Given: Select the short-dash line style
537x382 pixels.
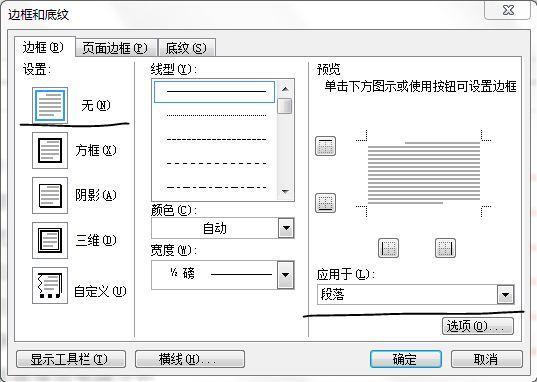Looking at the screenshot, I should click(216, 139).
